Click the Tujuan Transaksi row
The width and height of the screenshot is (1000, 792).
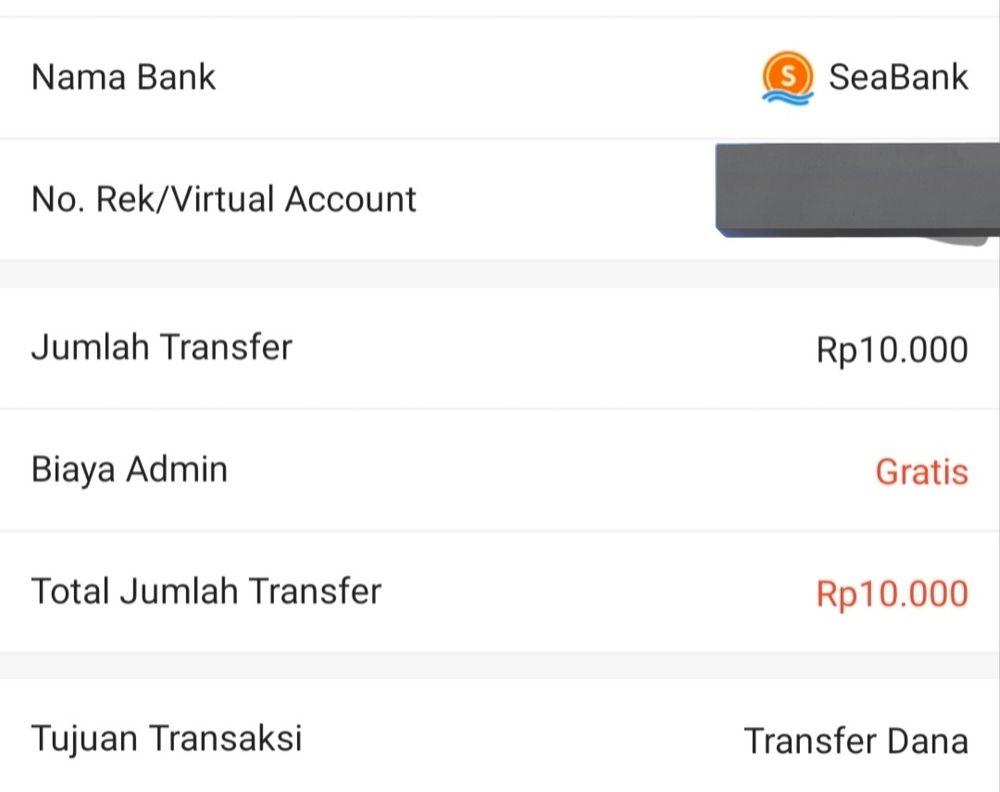500,737
